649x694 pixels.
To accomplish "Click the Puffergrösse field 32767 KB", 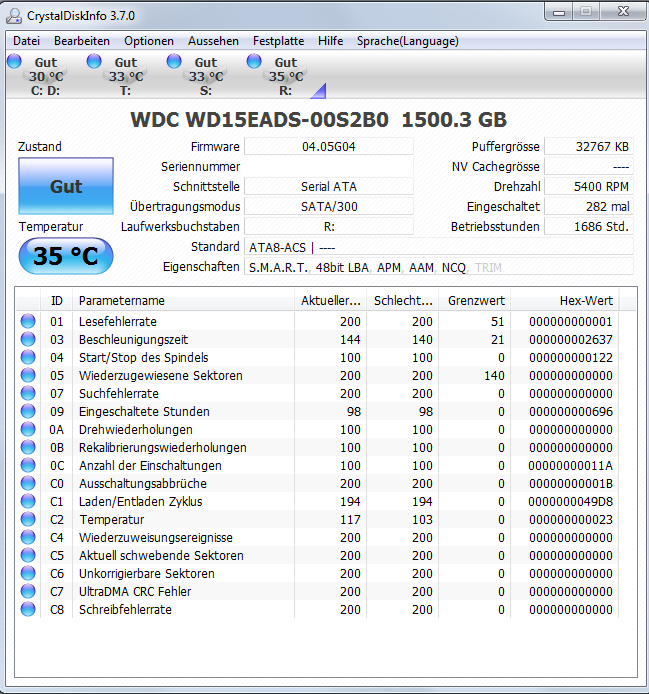I will (x=589, y=147).
